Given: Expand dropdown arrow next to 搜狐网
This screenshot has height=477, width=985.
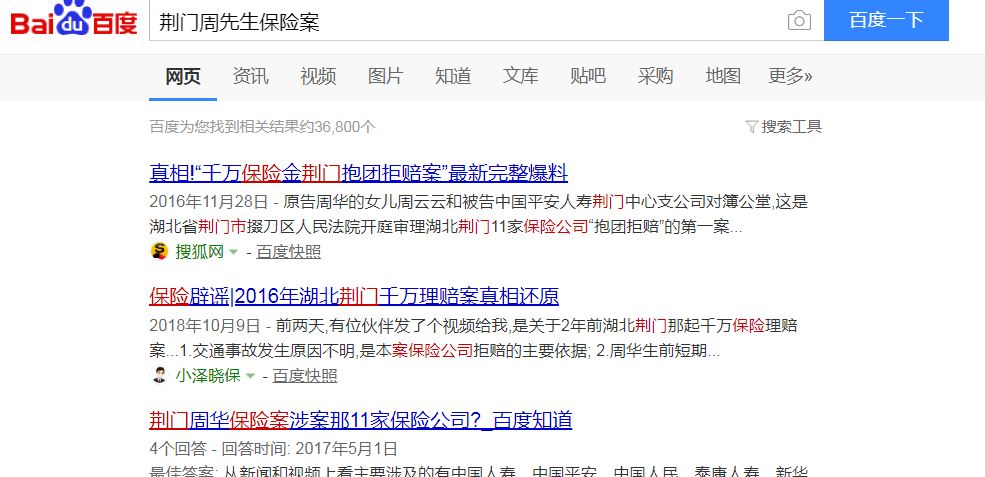Looking at the screenshot, I should point(234,253).
